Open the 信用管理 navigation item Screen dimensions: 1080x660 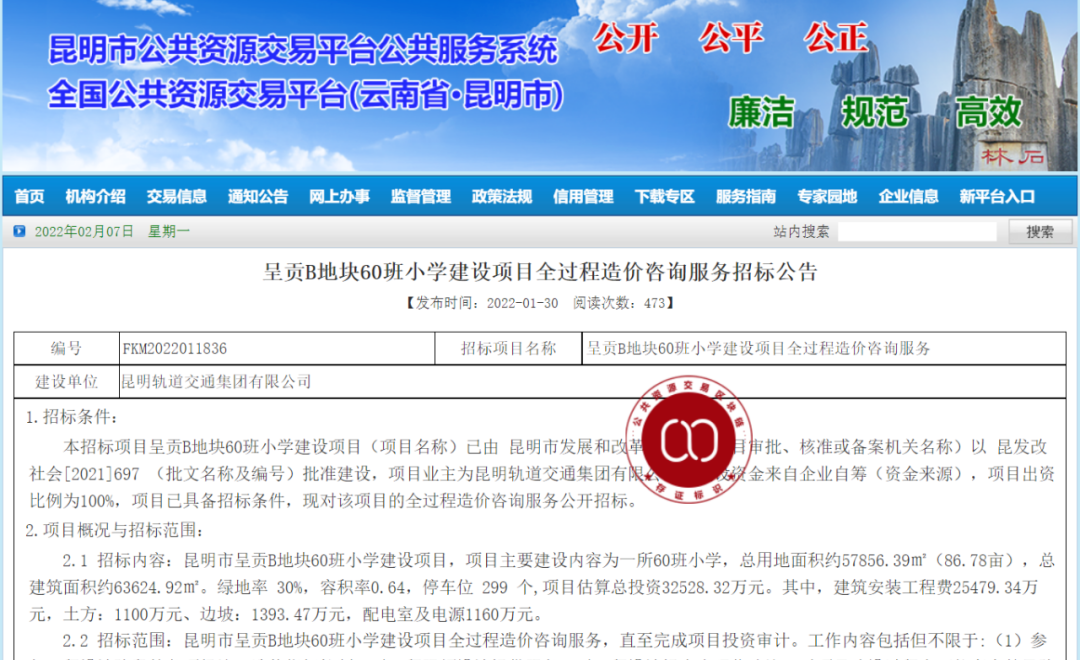tap(583, 197)
